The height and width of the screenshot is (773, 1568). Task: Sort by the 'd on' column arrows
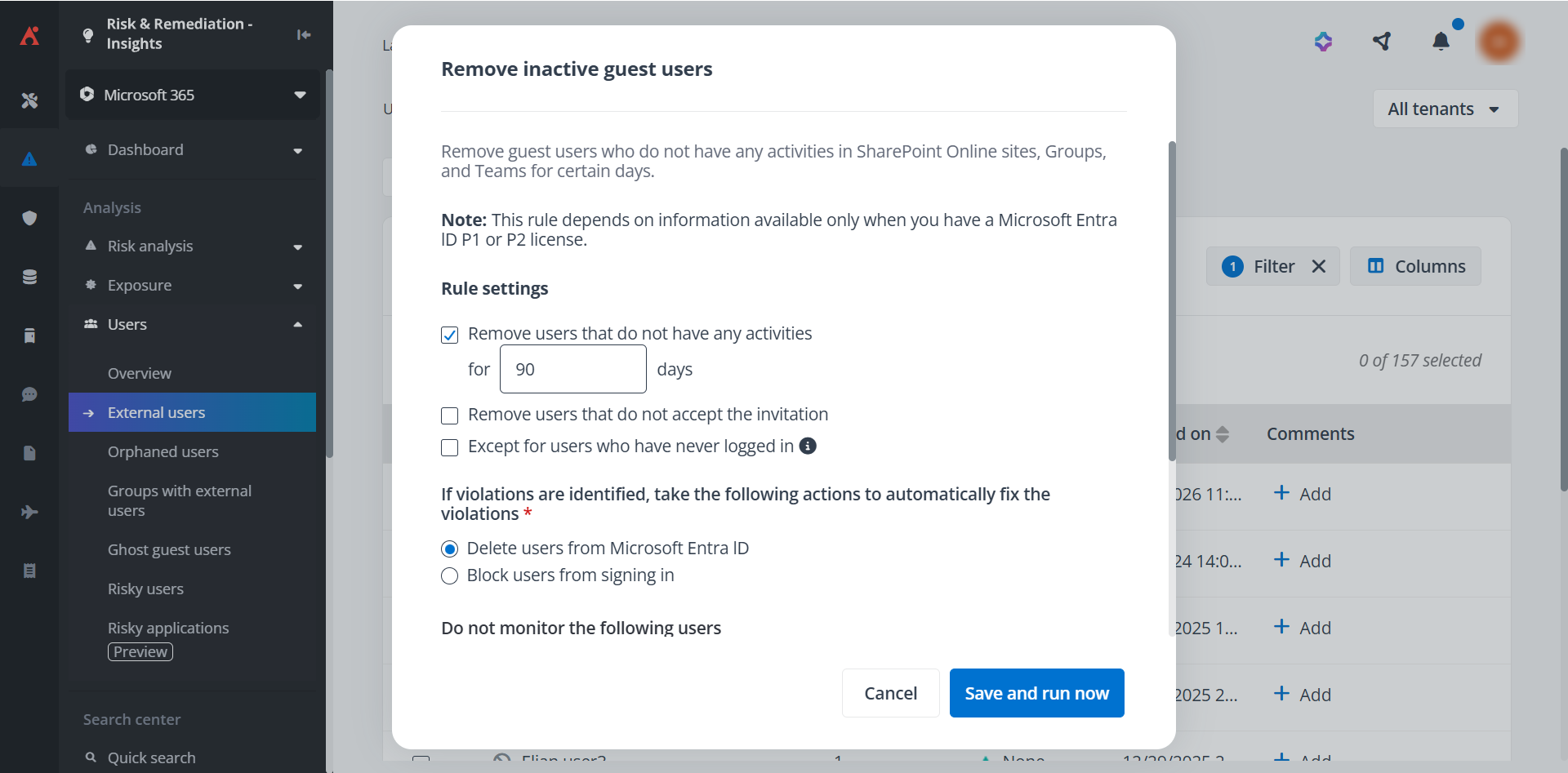point(1223,434)
